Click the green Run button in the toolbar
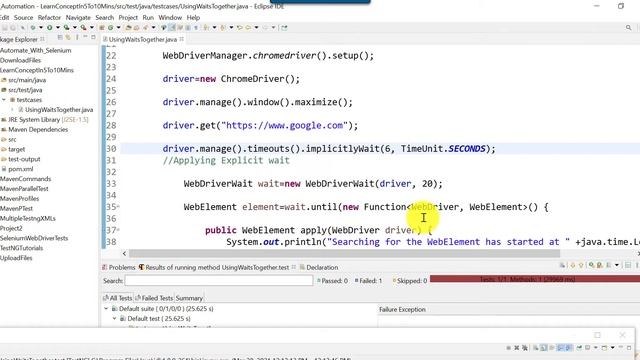This screenshot has width=640, height=360. 49,27
